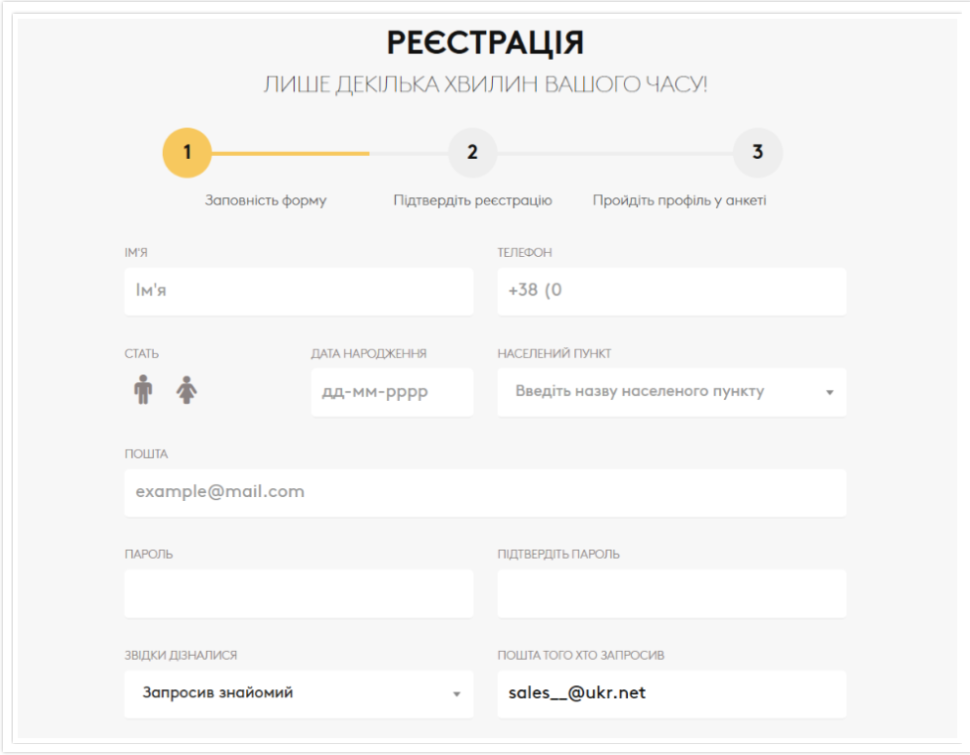Open the Населений пункт dropdown arrow
Image resolution: width=970 pixels, height=755 pixels.
[x=829, y=392]
